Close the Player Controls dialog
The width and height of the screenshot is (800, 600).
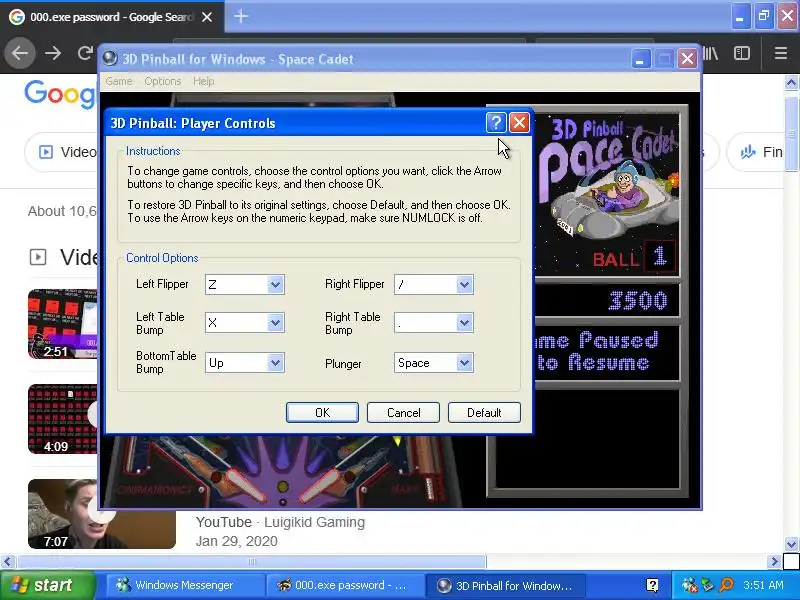[x=519, y=122]
